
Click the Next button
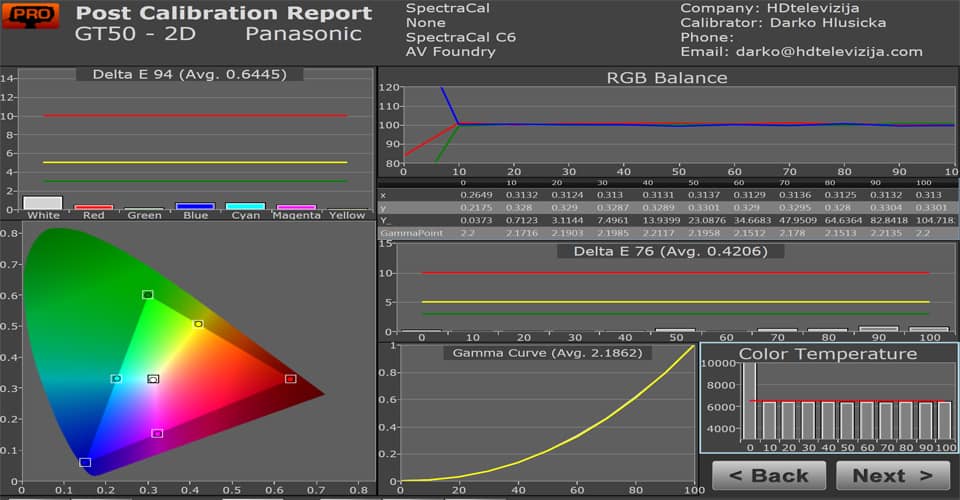pyautogui.click(x=891, y=476)
